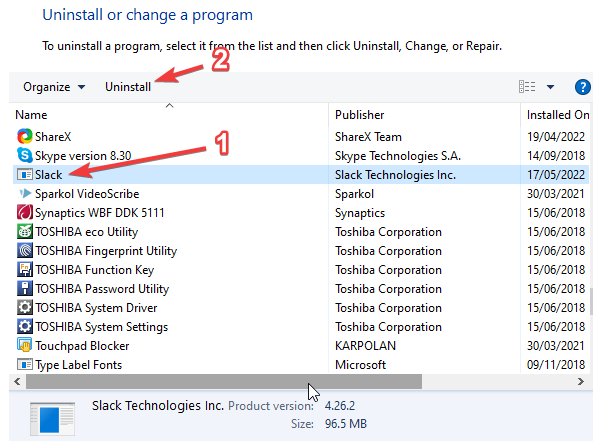Select the Synaptics WBF DDK icon

[25, 212]
